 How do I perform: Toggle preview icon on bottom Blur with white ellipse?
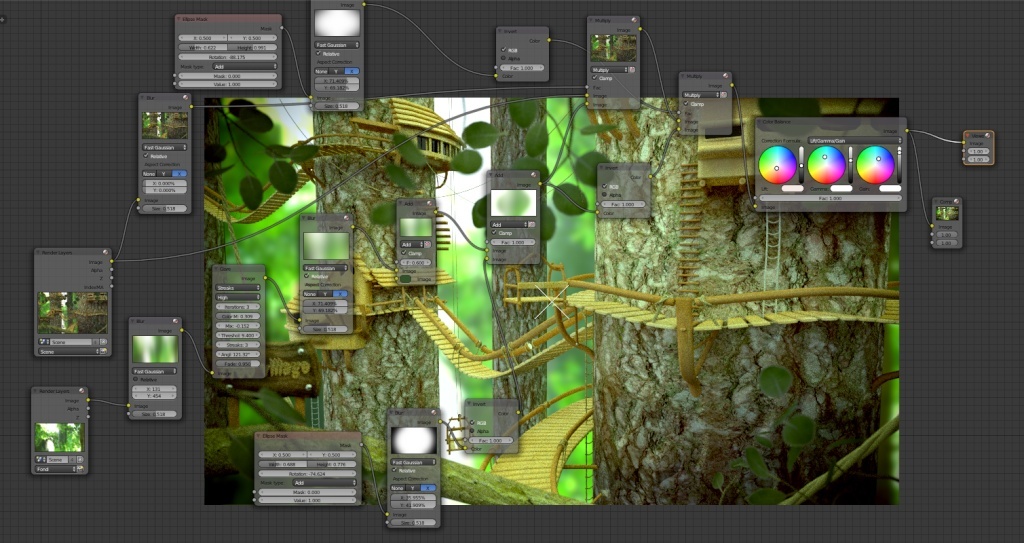[x=434, y=413]
